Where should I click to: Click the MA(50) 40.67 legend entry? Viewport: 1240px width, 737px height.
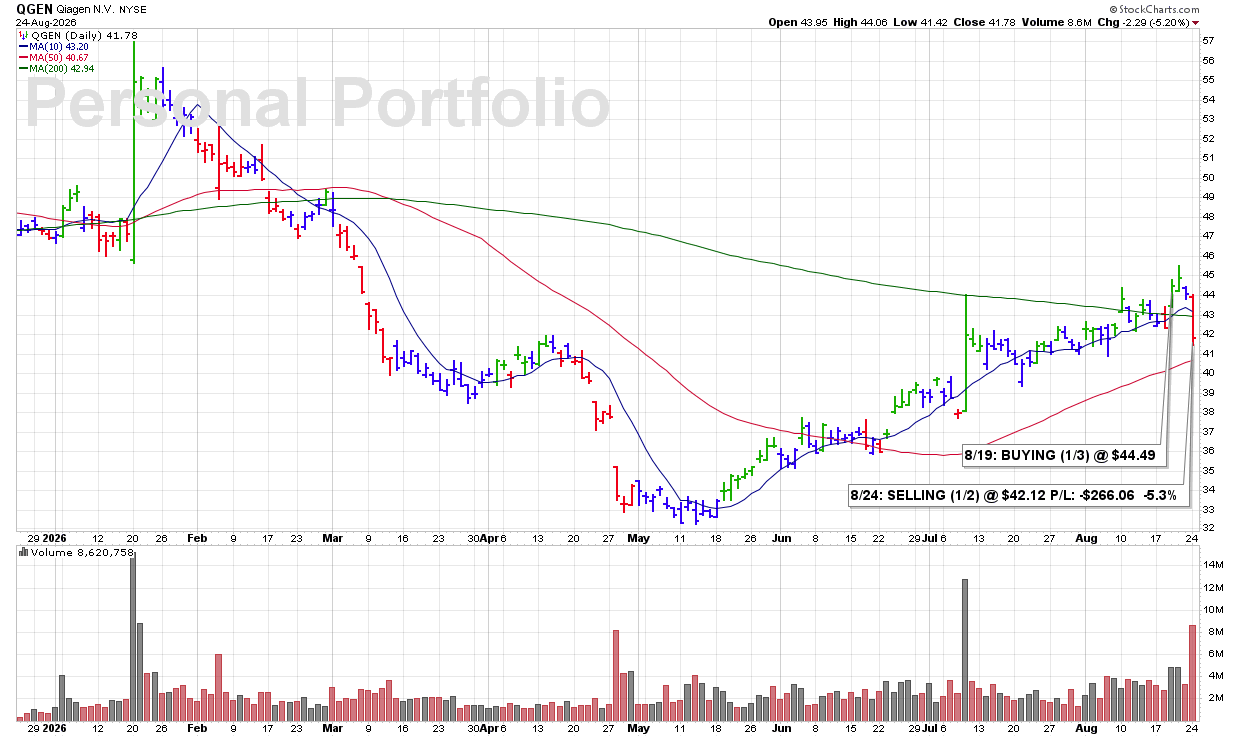[55, 57]
